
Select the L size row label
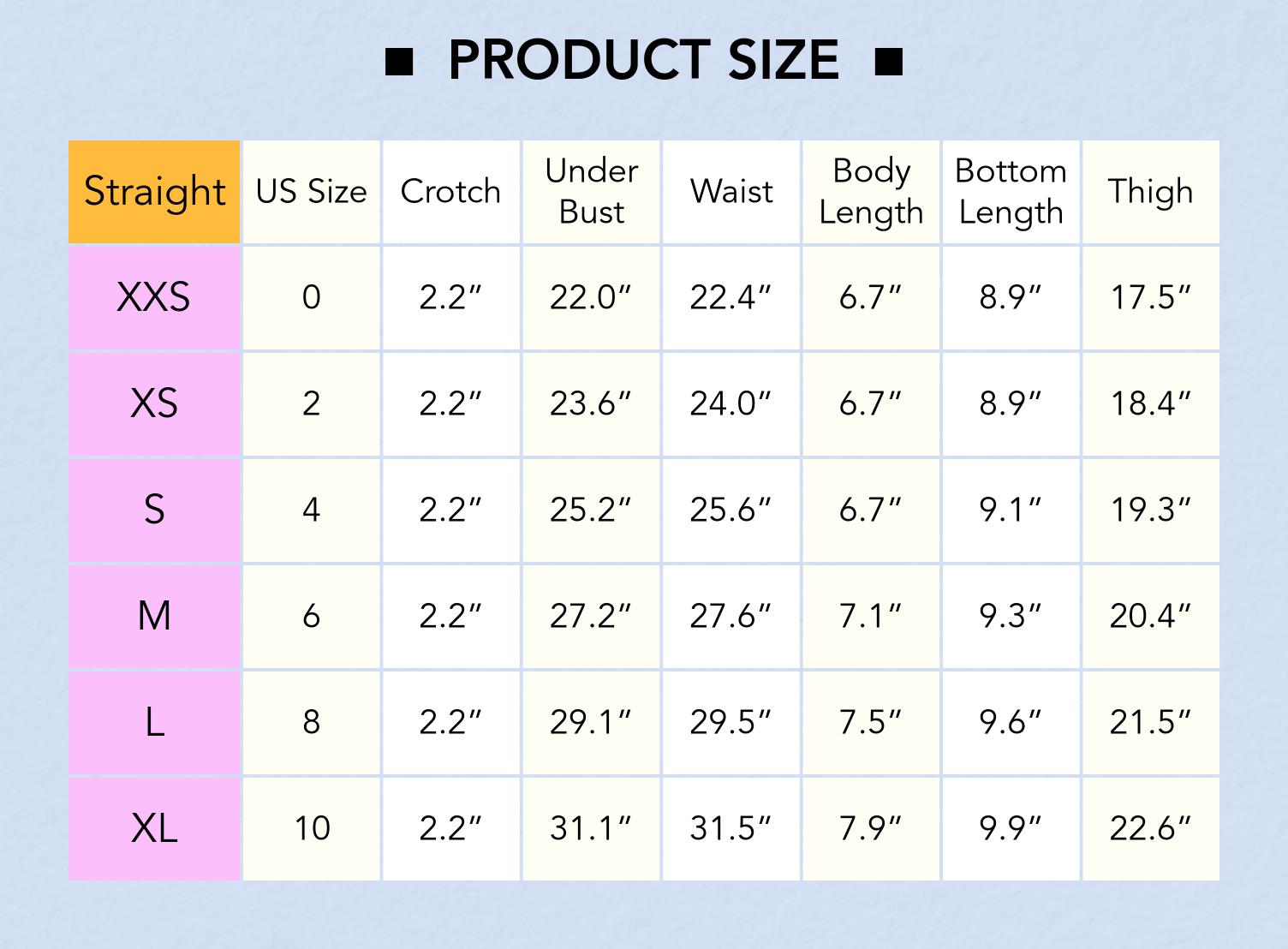click(154, 722)
